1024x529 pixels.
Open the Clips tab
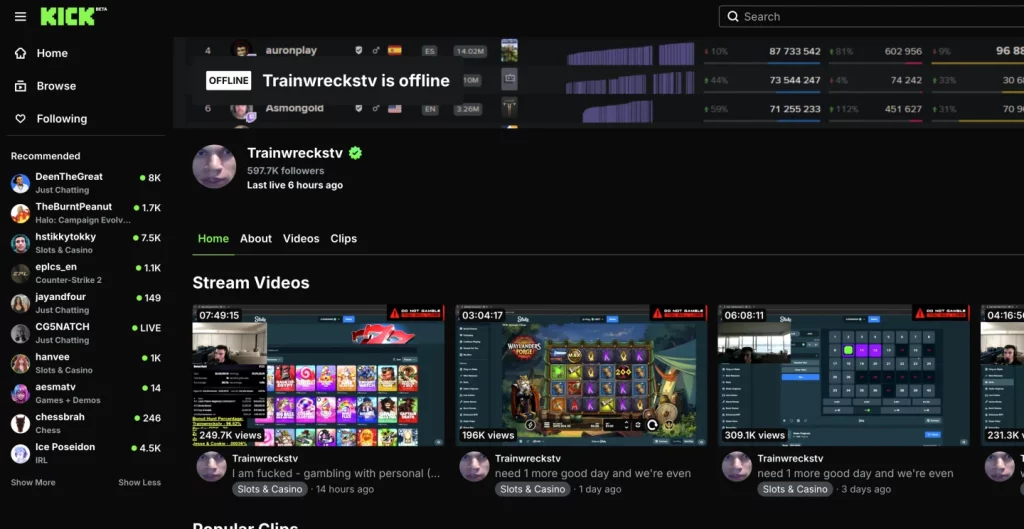coord(344,238)
